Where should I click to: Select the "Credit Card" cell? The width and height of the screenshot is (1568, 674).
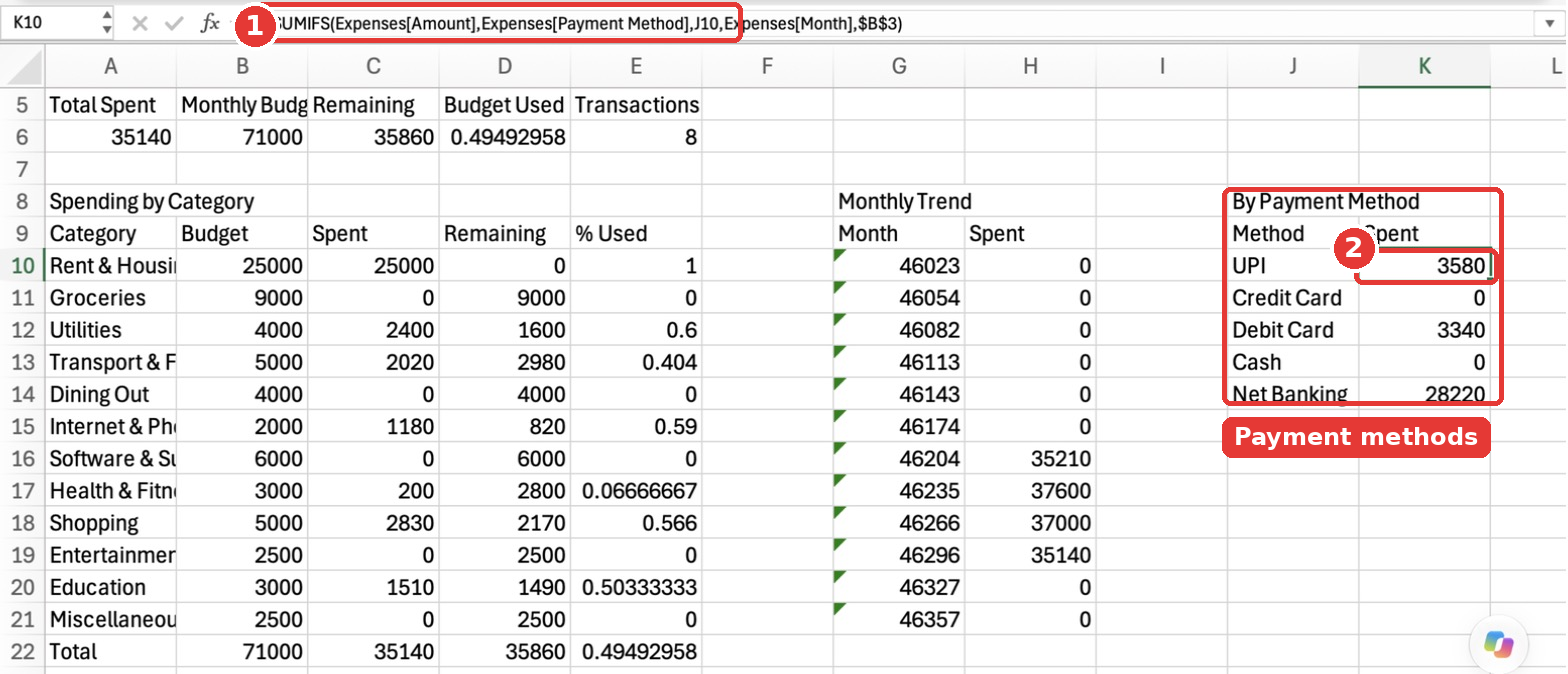pyautogui.click(x=1293, y=298)
